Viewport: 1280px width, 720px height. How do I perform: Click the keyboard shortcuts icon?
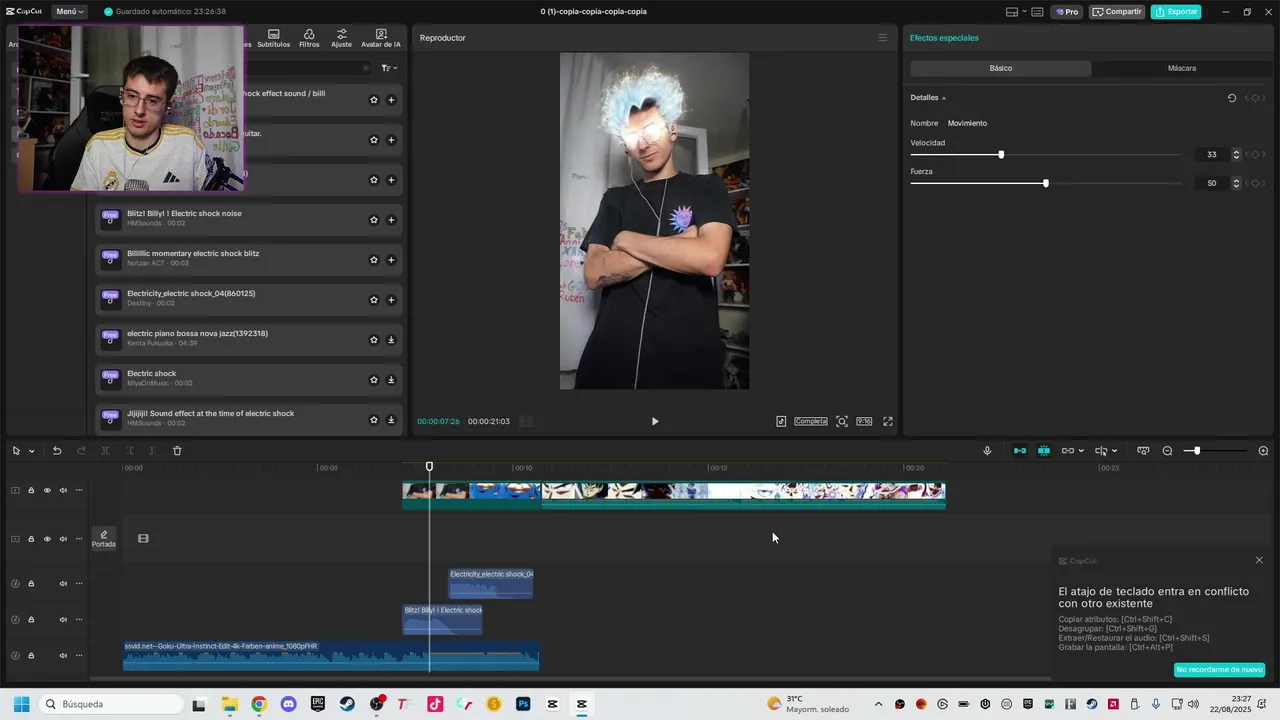(1037, 12)
